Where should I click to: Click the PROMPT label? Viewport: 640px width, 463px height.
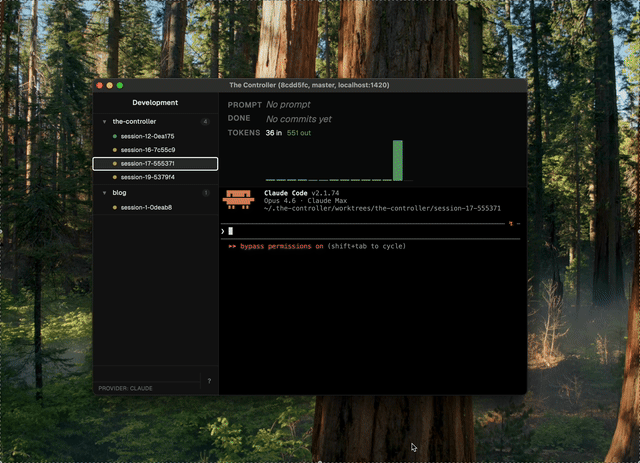pyautogui.click(x=244, y=105)
